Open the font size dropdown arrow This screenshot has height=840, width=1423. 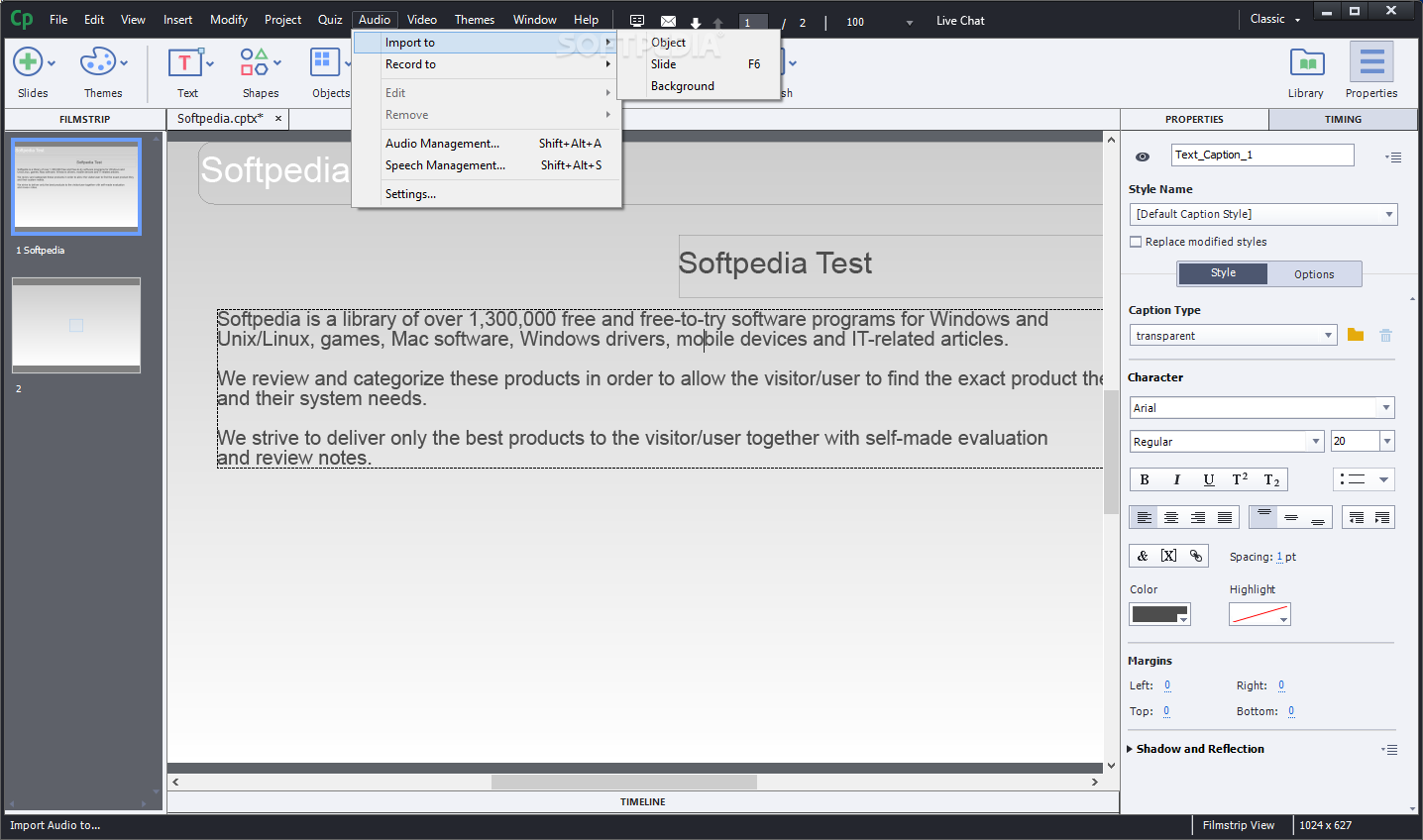tap(1387, 442)
